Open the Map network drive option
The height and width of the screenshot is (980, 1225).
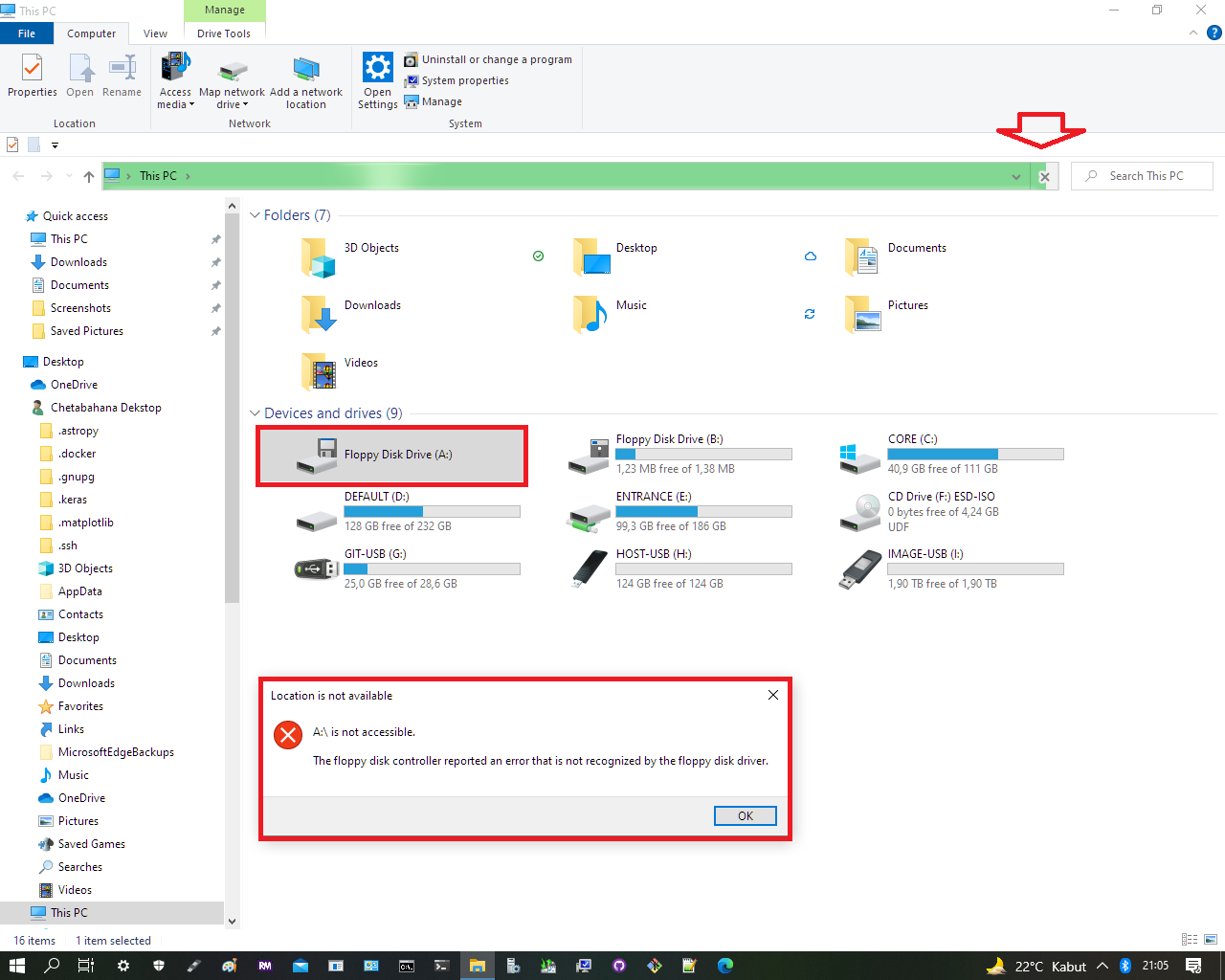(x=232, y=81)
